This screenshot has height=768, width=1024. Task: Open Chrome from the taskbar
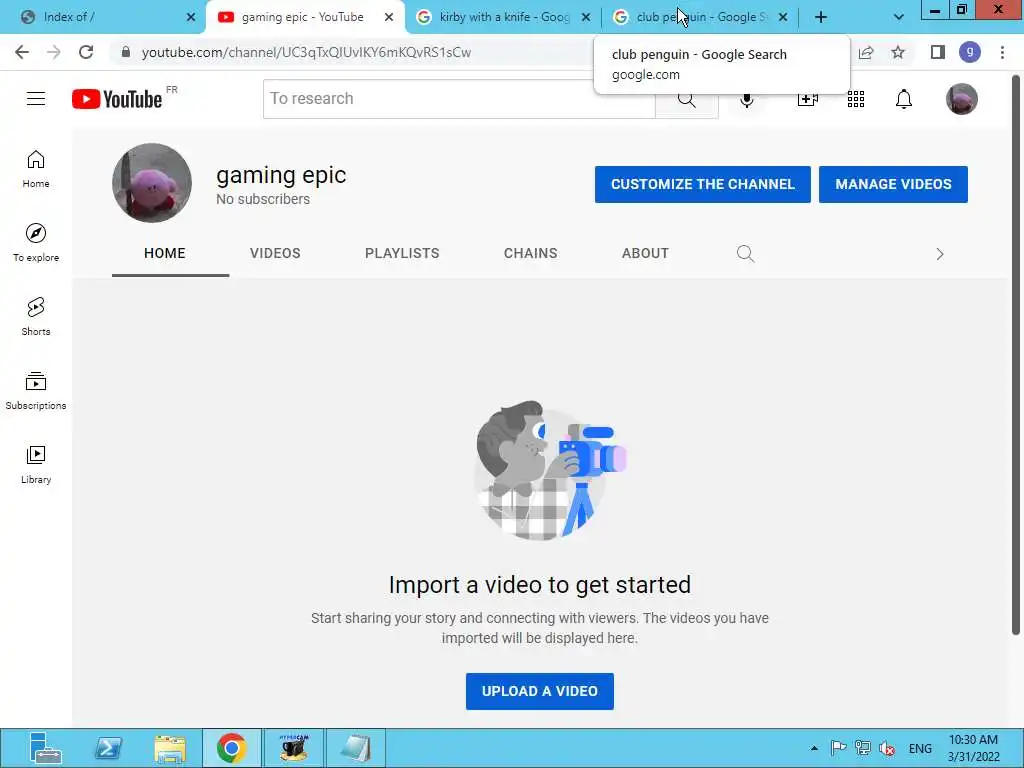point(231,748)
